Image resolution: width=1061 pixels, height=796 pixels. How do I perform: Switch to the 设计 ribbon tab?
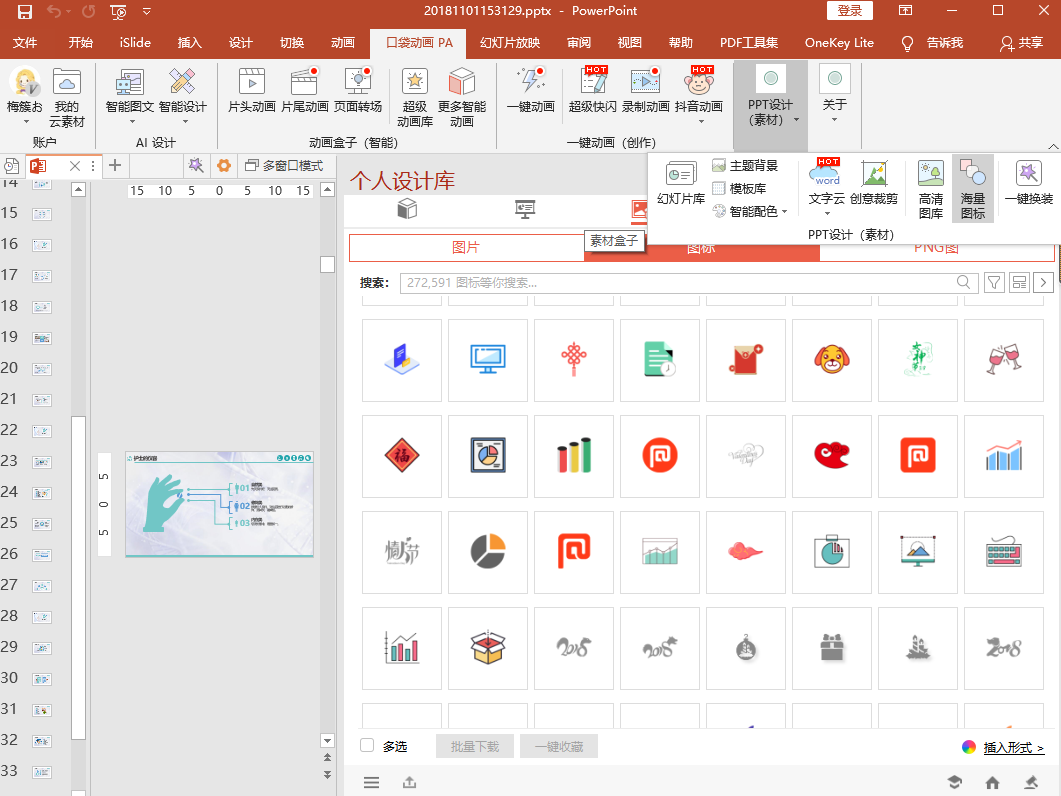[240, 43]
